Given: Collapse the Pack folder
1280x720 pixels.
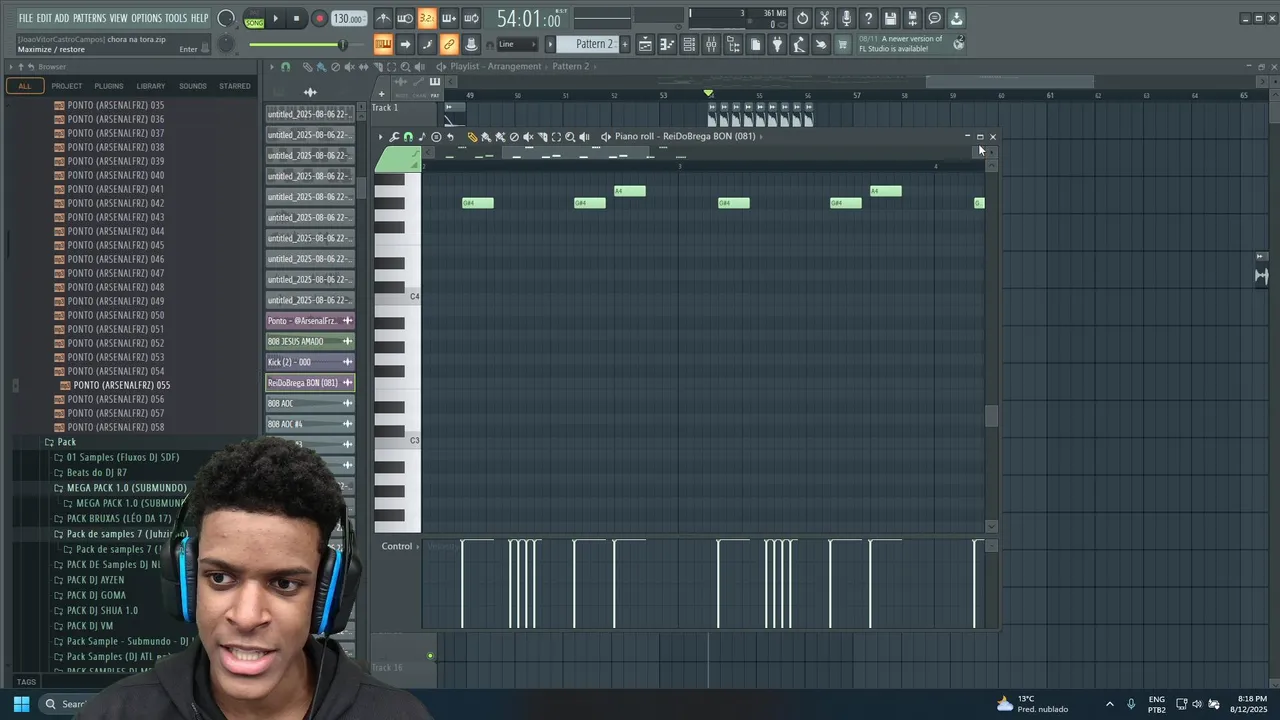Looking at the screenshot, I should tap(66, 442).
